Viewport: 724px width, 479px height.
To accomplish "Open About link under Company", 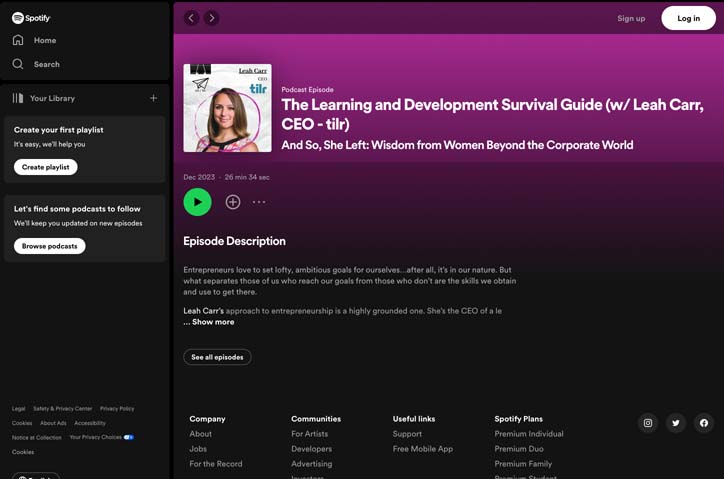I will coord(200,434).
